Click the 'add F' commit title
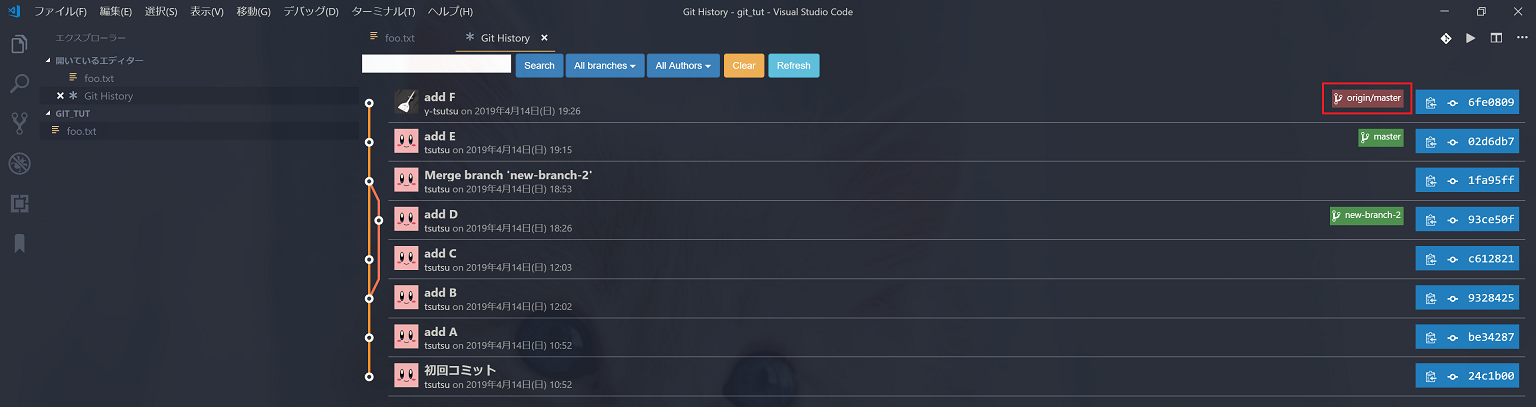 pos(440,97)
